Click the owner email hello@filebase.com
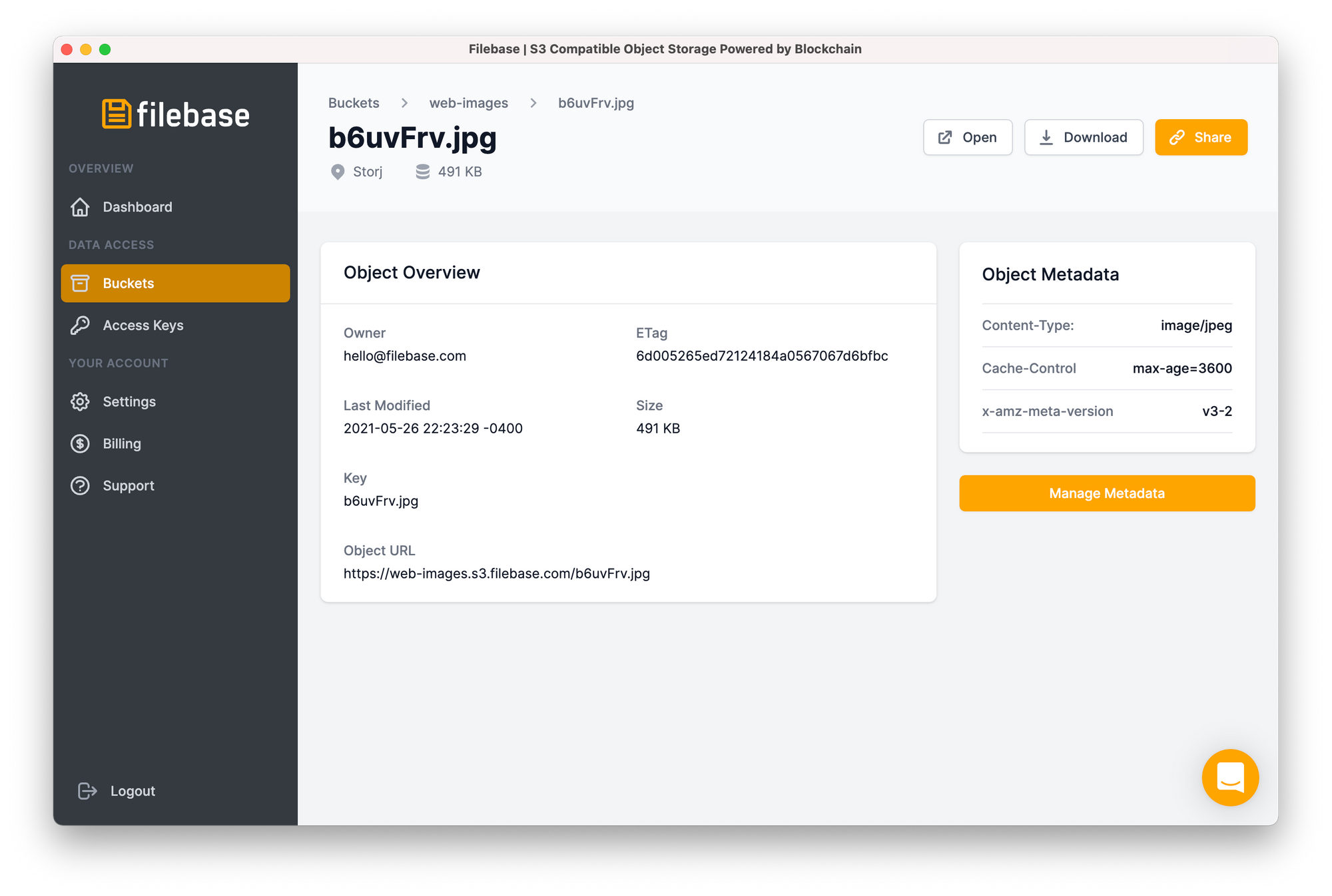 (x=405, y=355)
